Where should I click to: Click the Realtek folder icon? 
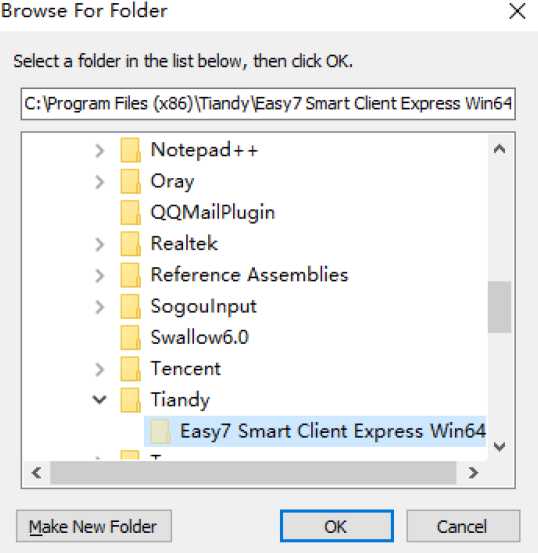coord(131,244)
